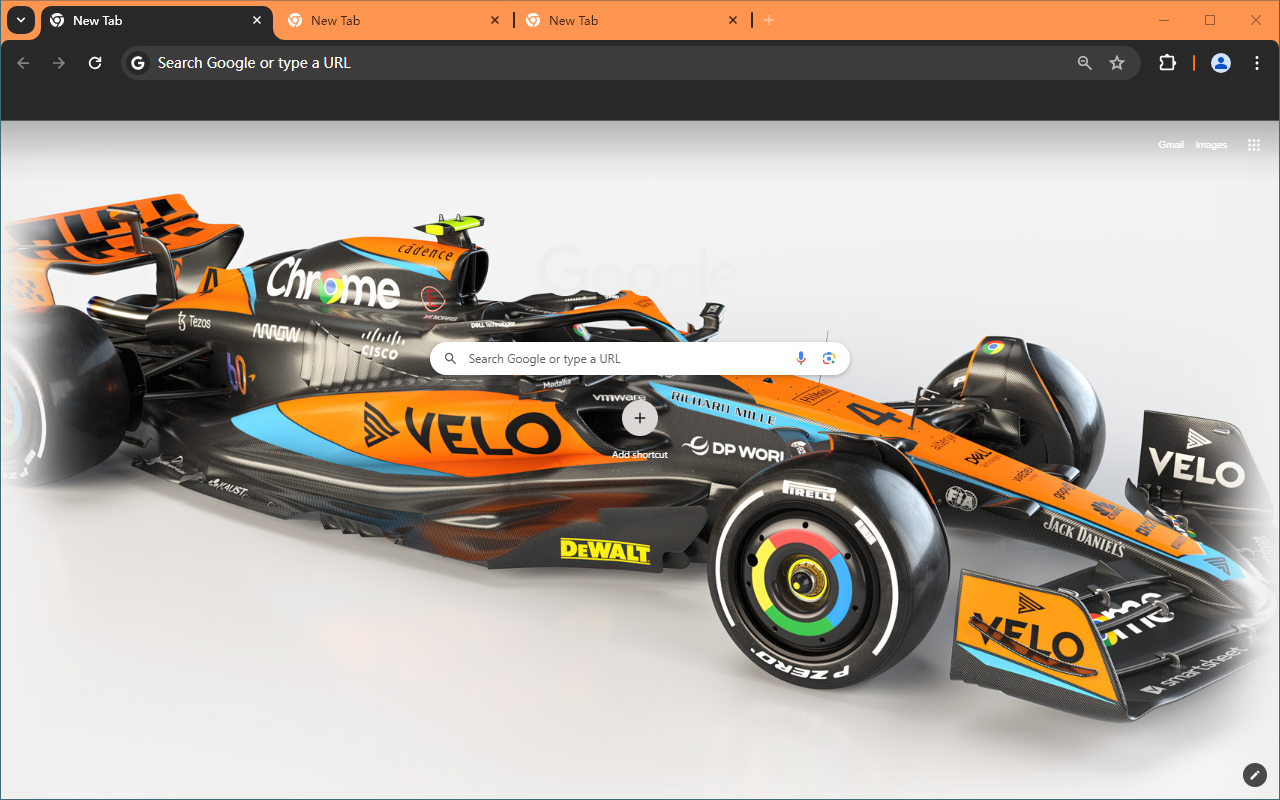Close the first New Tab

click(x=257, y=20)
